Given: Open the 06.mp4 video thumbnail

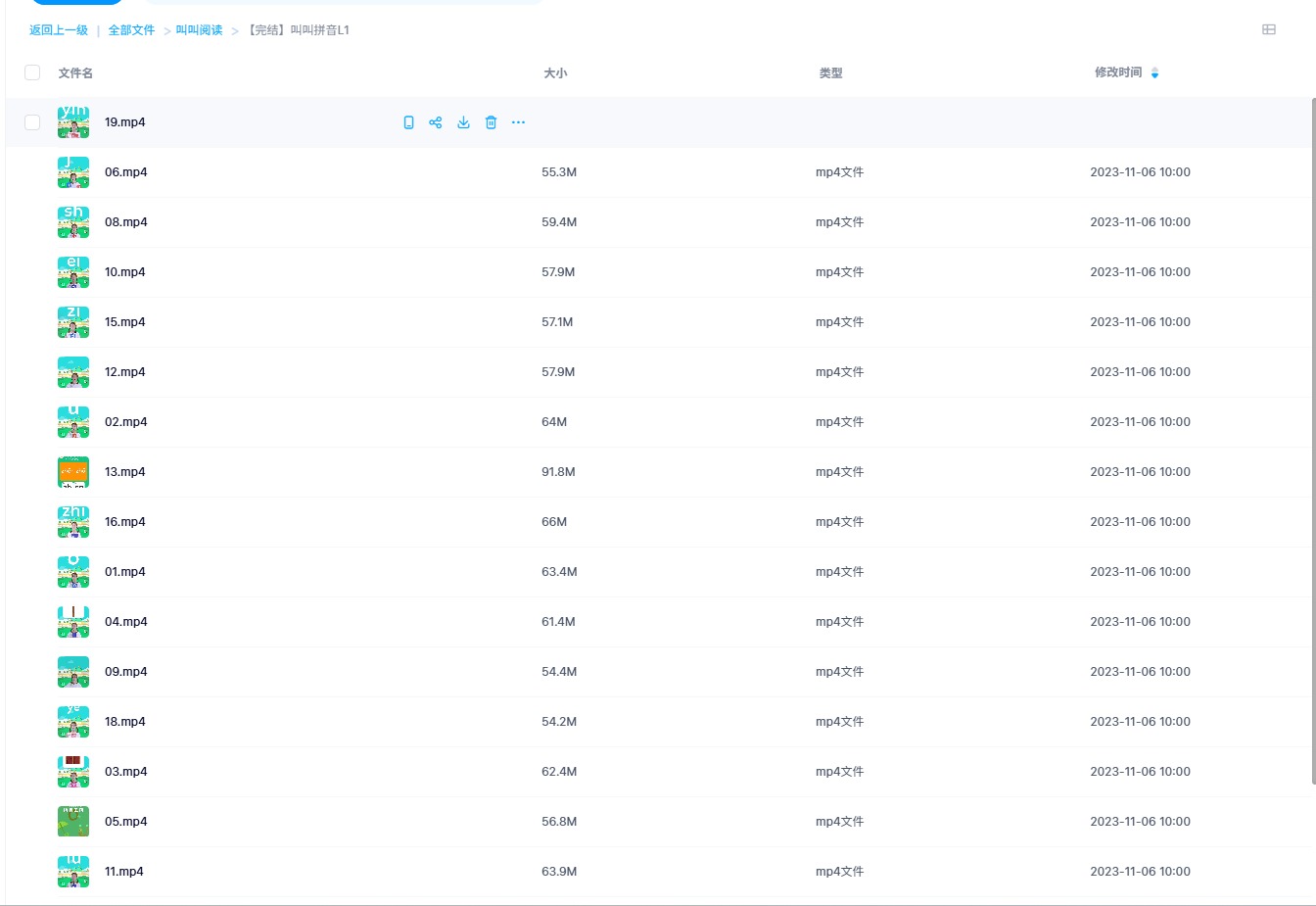Looking at the screenshot, I should pyautogui.click(x=73, y=172).
